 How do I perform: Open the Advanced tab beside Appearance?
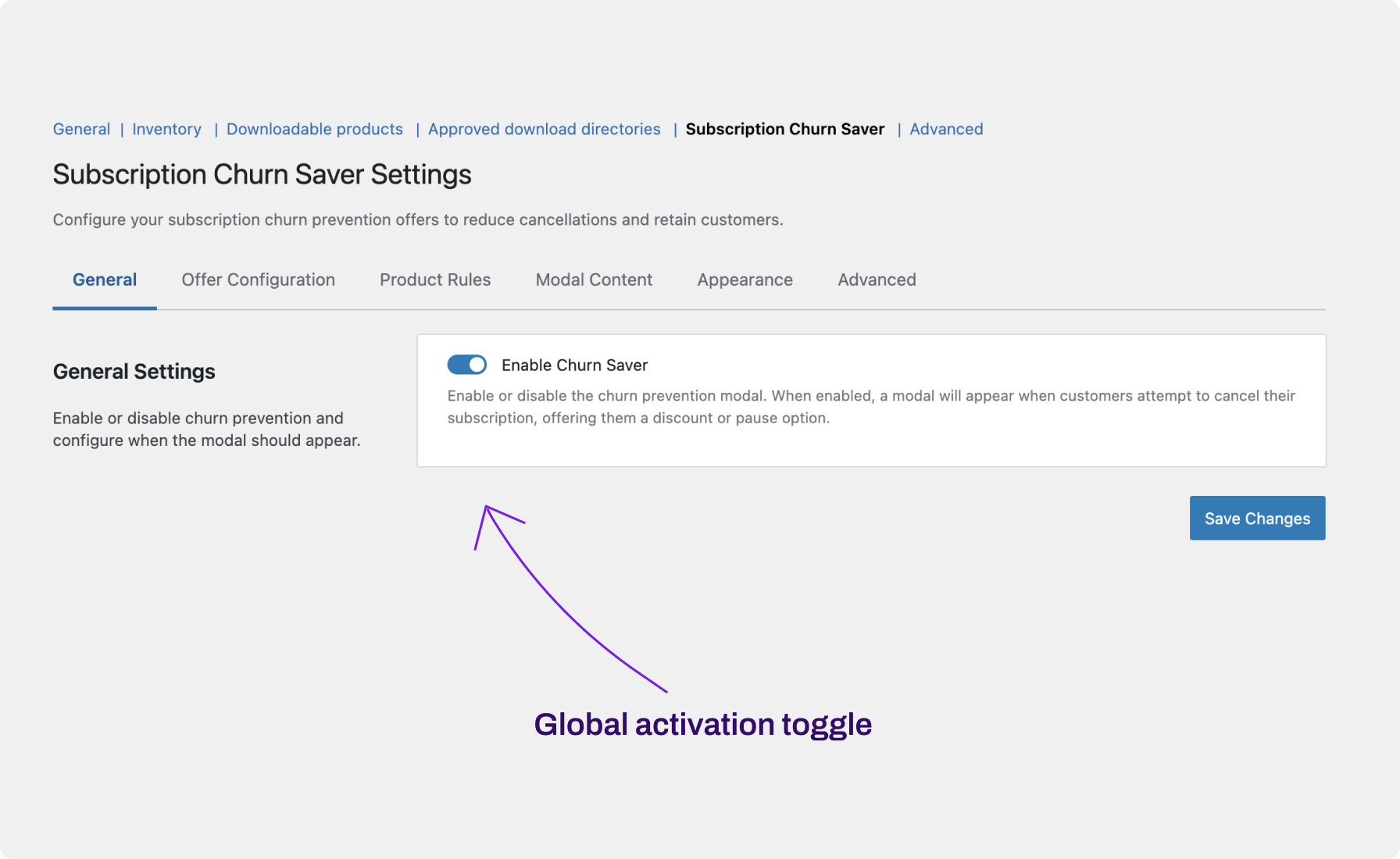pos(877,280)
